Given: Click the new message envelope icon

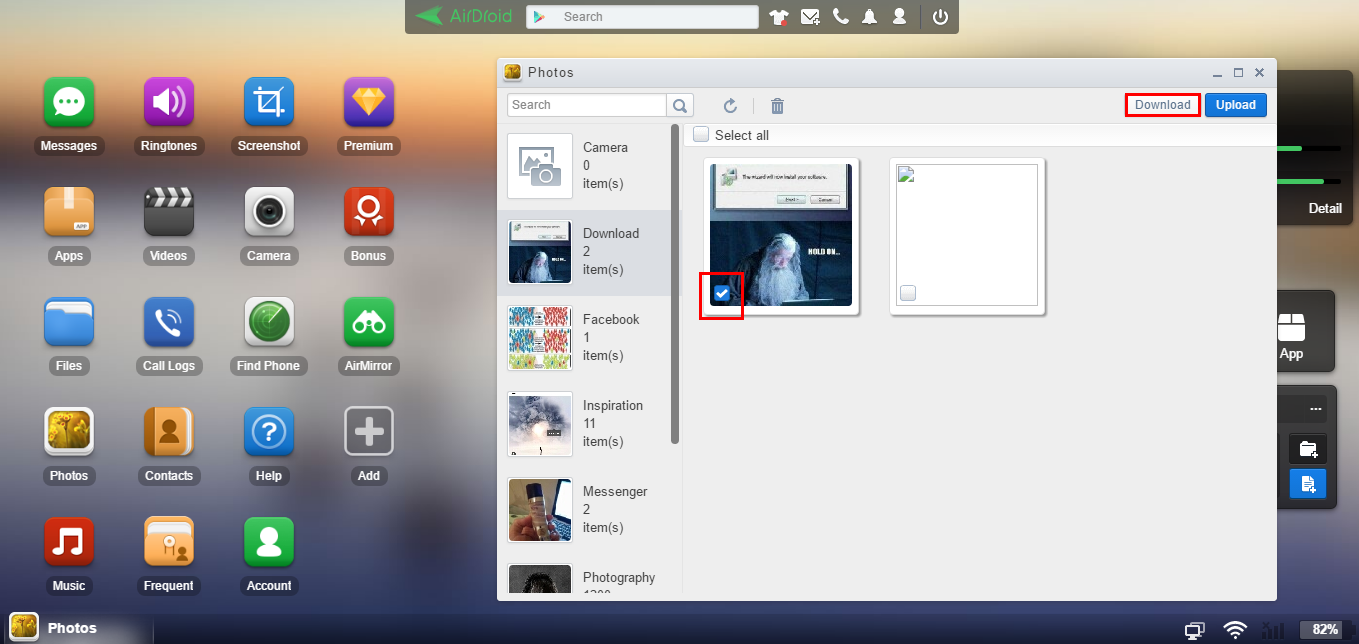Looking at the screenshot, I should click(x=811, y=17).
